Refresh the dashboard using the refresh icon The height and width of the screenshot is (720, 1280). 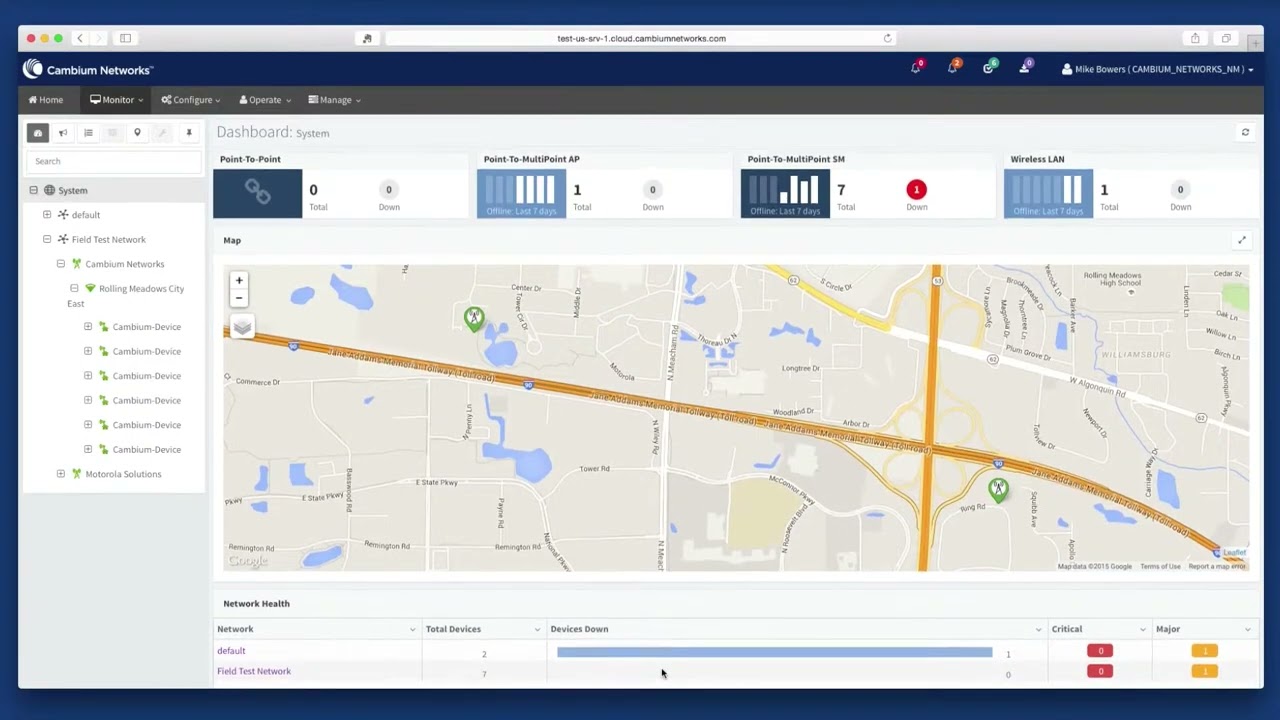(x=1245, y=132)
